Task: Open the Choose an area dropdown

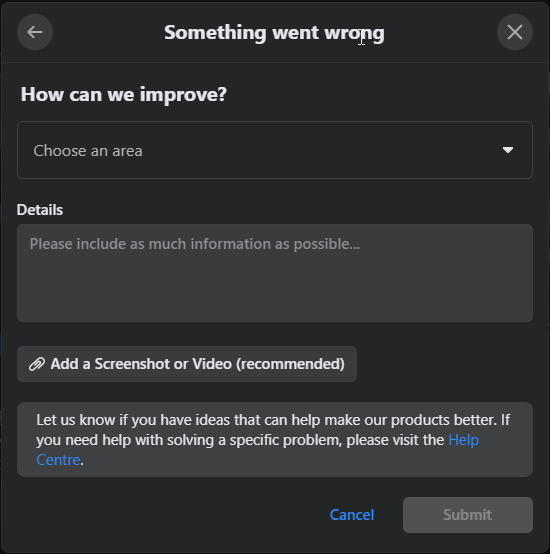Action: tap(275, 150)
